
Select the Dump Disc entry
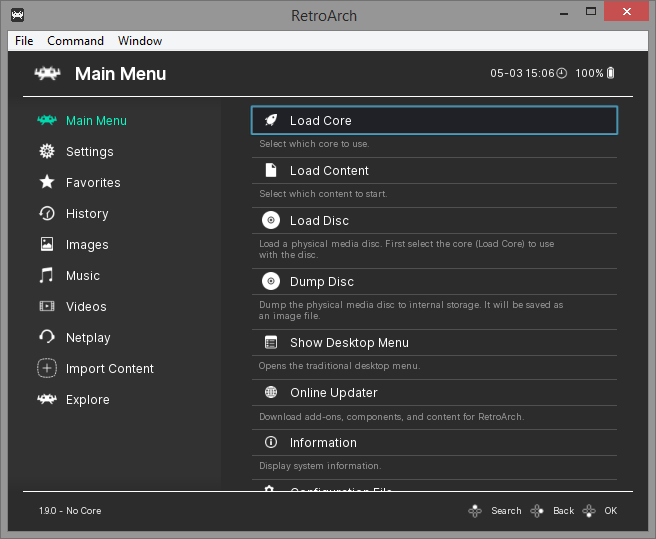[x=434, y=282]
